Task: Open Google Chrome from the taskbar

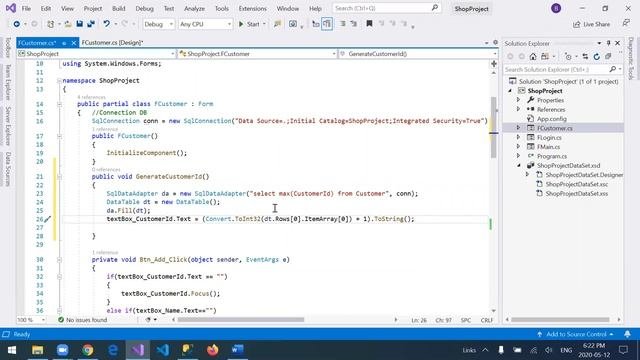Action: tap(87, 350)
